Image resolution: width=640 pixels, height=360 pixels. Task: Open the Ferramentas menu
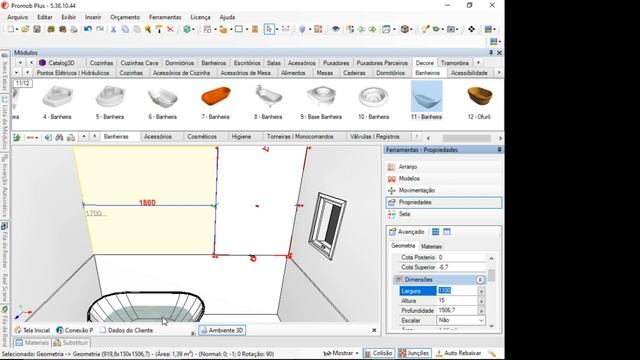(165, 17)
